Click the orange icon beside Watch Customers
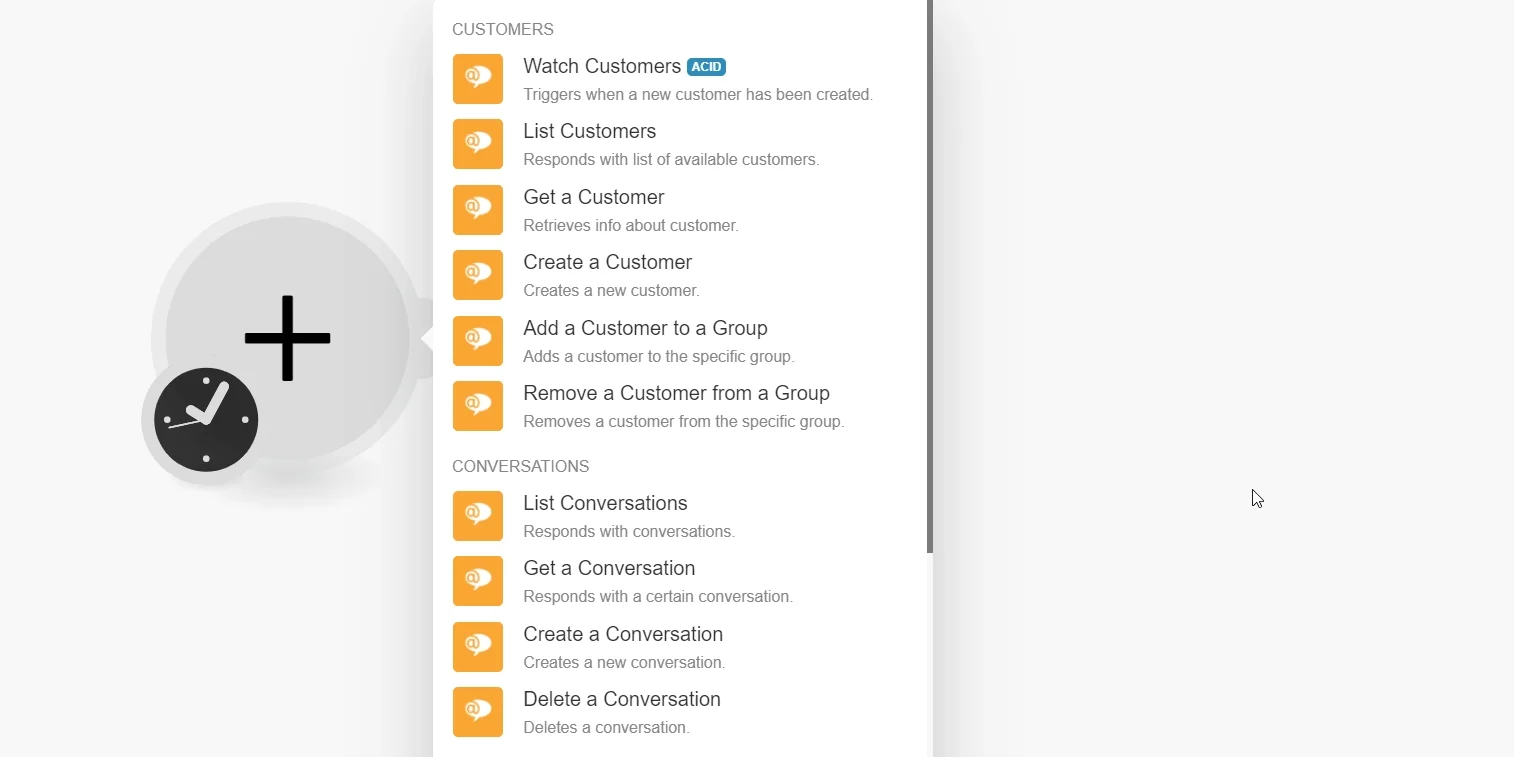 [478, 79]
